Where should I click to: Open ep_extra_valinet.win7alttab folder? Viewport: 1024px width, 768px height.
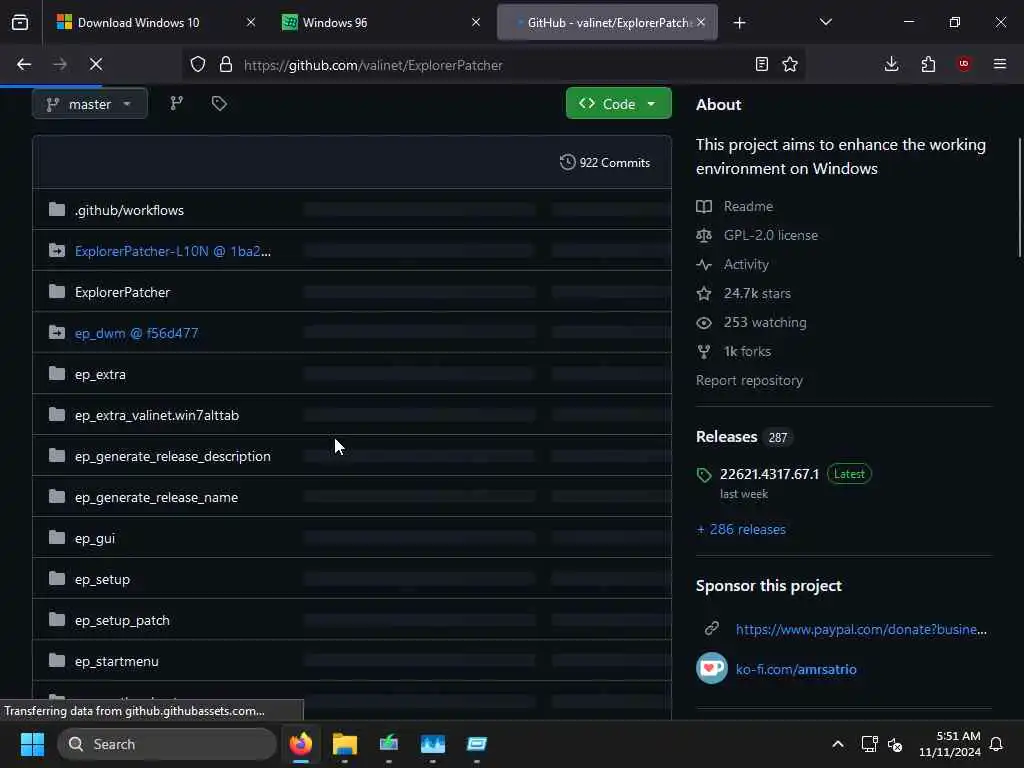[x=157, y=415]
